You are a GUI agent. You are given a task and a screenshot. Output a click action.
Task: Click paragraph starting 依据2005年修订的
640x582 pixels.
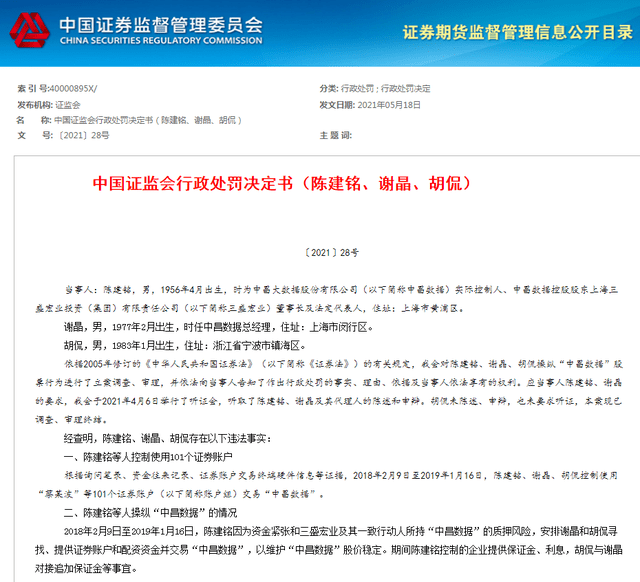[x=329, y=391]
